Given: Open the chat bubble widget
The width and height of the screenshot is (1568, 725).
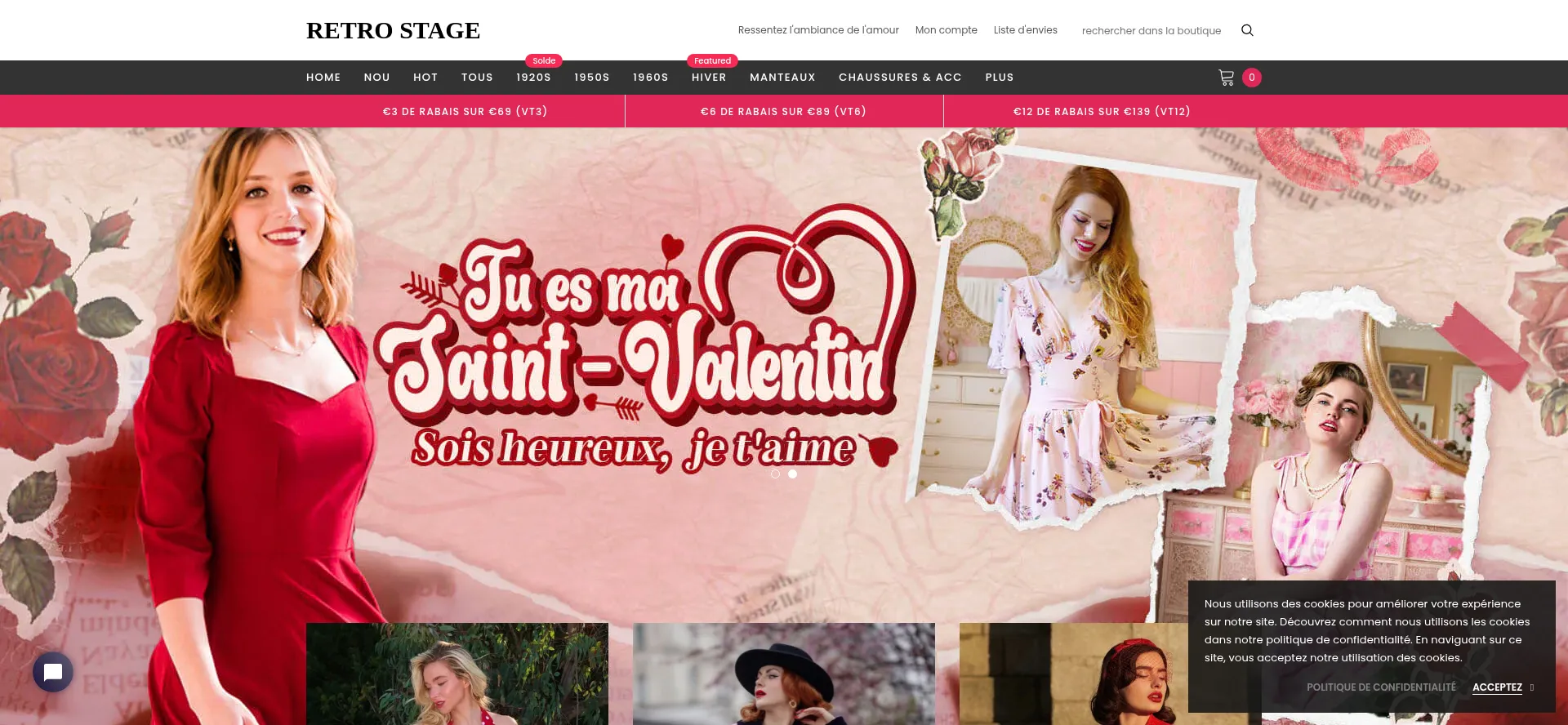Looking at the screenshot, I should (x=53, y=672).
